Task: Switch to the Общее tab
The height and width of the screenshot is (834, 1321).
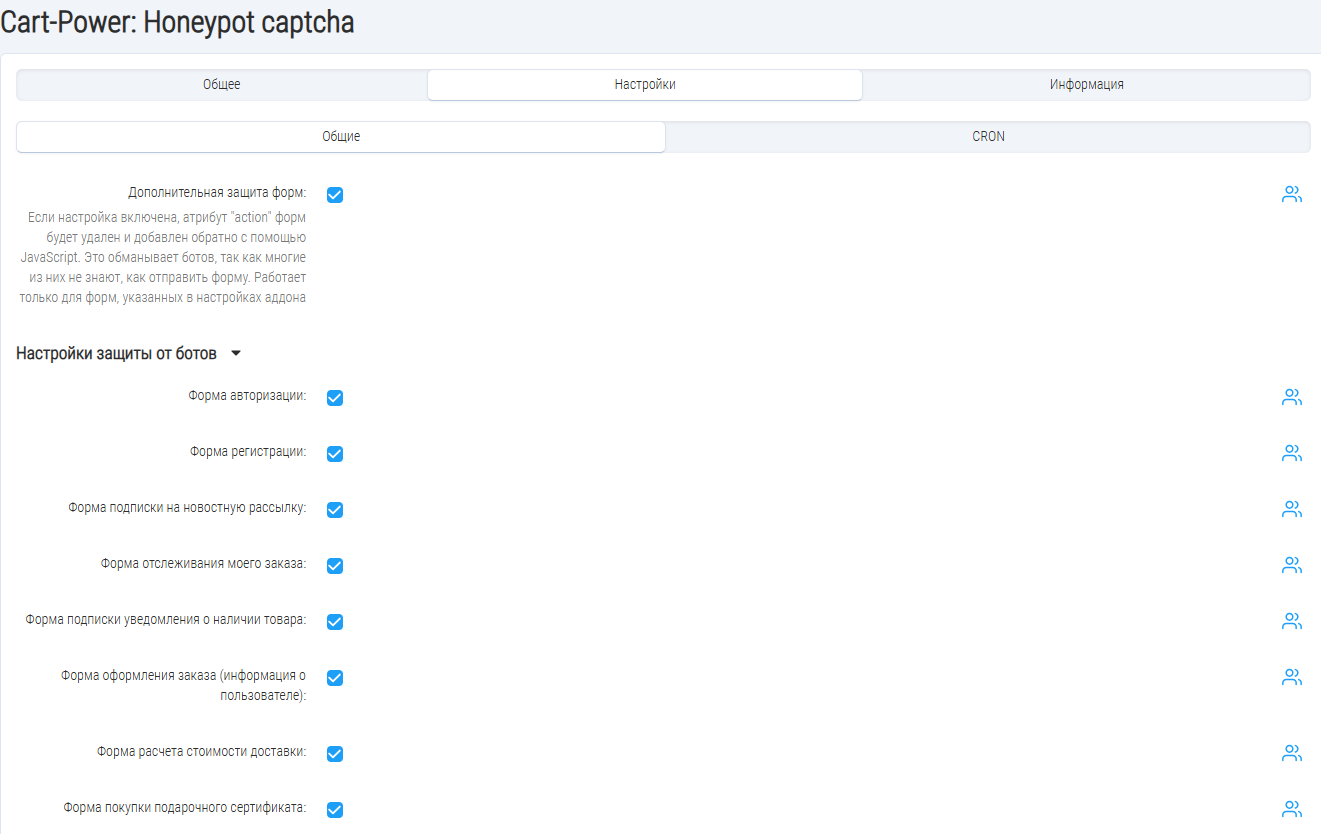Action: pyautogui.click(x=222, y=85)
